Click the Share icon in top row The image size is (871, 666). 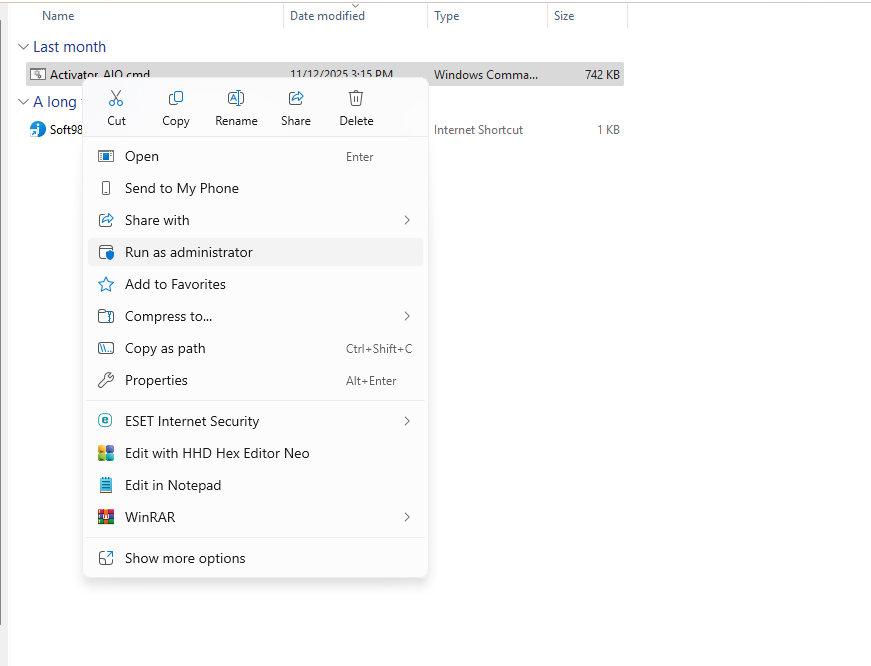(296, 99)
